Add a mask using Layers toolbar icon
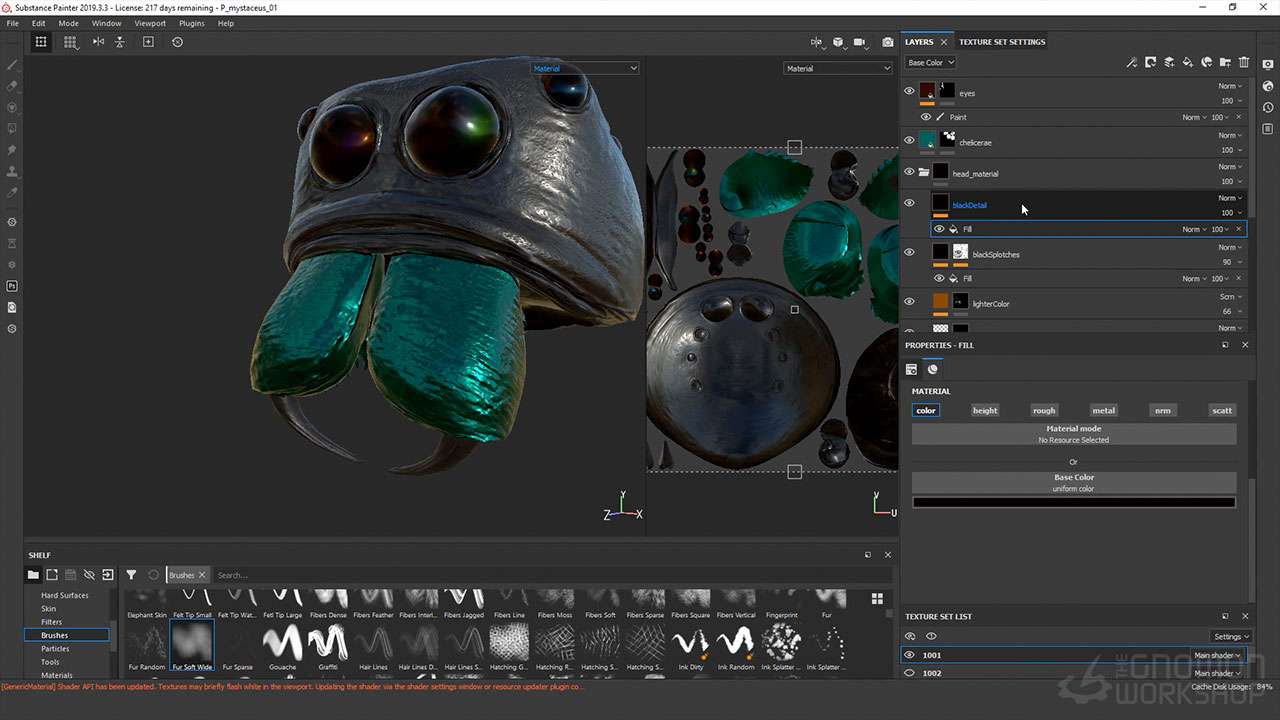The image size is (1280, 720). 1150,62
